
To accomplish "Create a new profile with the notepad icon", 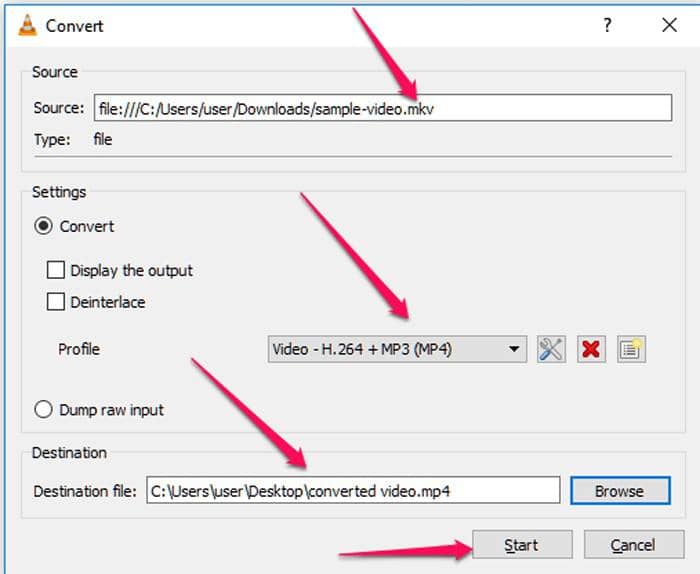I will (631, 349).
